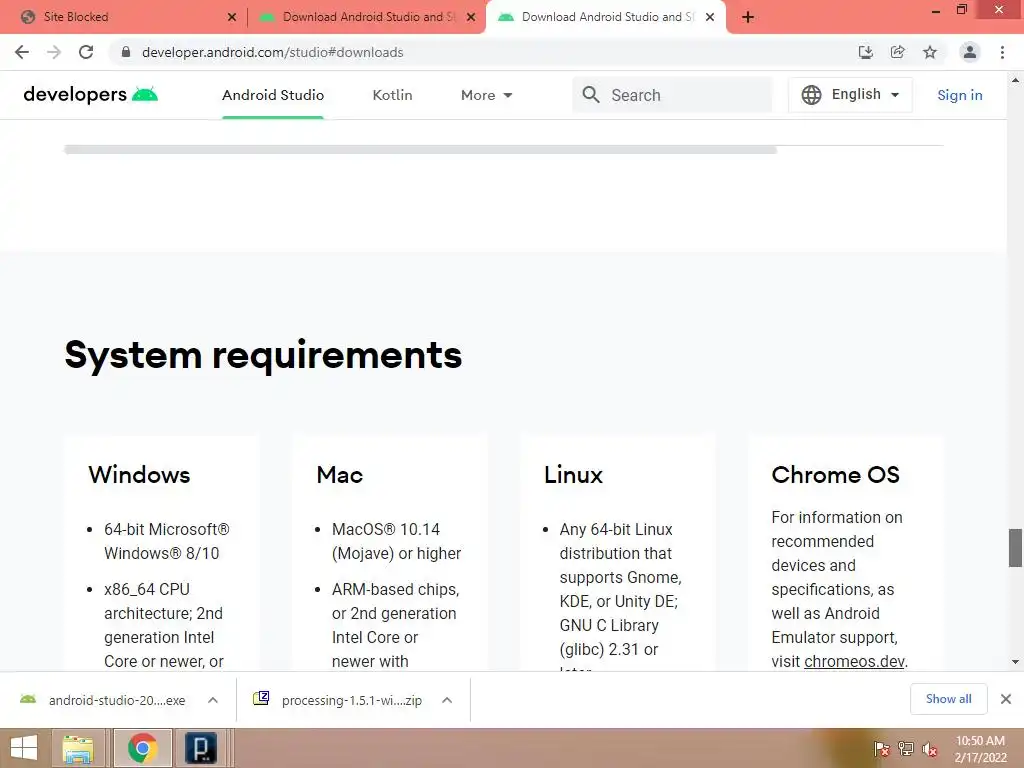Expand the More dropdown menu
This screenshot has height=768, width=1024.
point(487,95)
